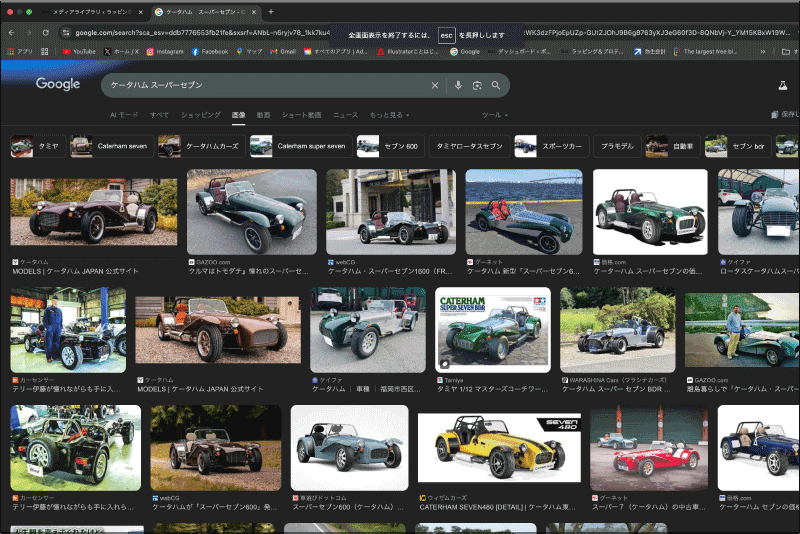Reload the page using the refresh icon
Image resolution: width=800 pixels, height=534 pixels.
click(x=46, y=32)
